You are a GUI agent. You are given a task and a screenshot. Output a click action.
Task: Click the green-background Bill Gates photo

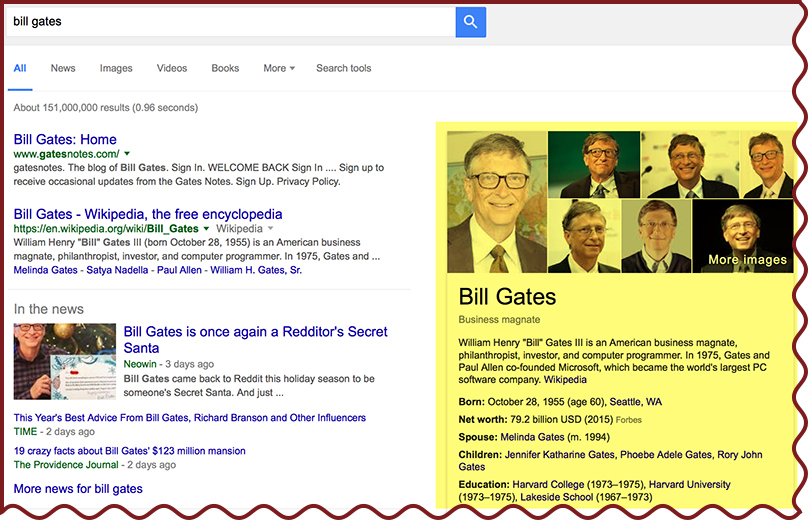pos(594,164)
